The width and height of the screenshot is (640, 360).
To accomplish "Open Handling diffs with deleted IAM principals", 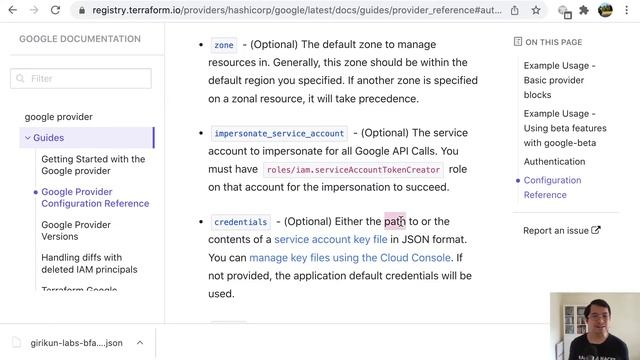I will pos(89,263).
